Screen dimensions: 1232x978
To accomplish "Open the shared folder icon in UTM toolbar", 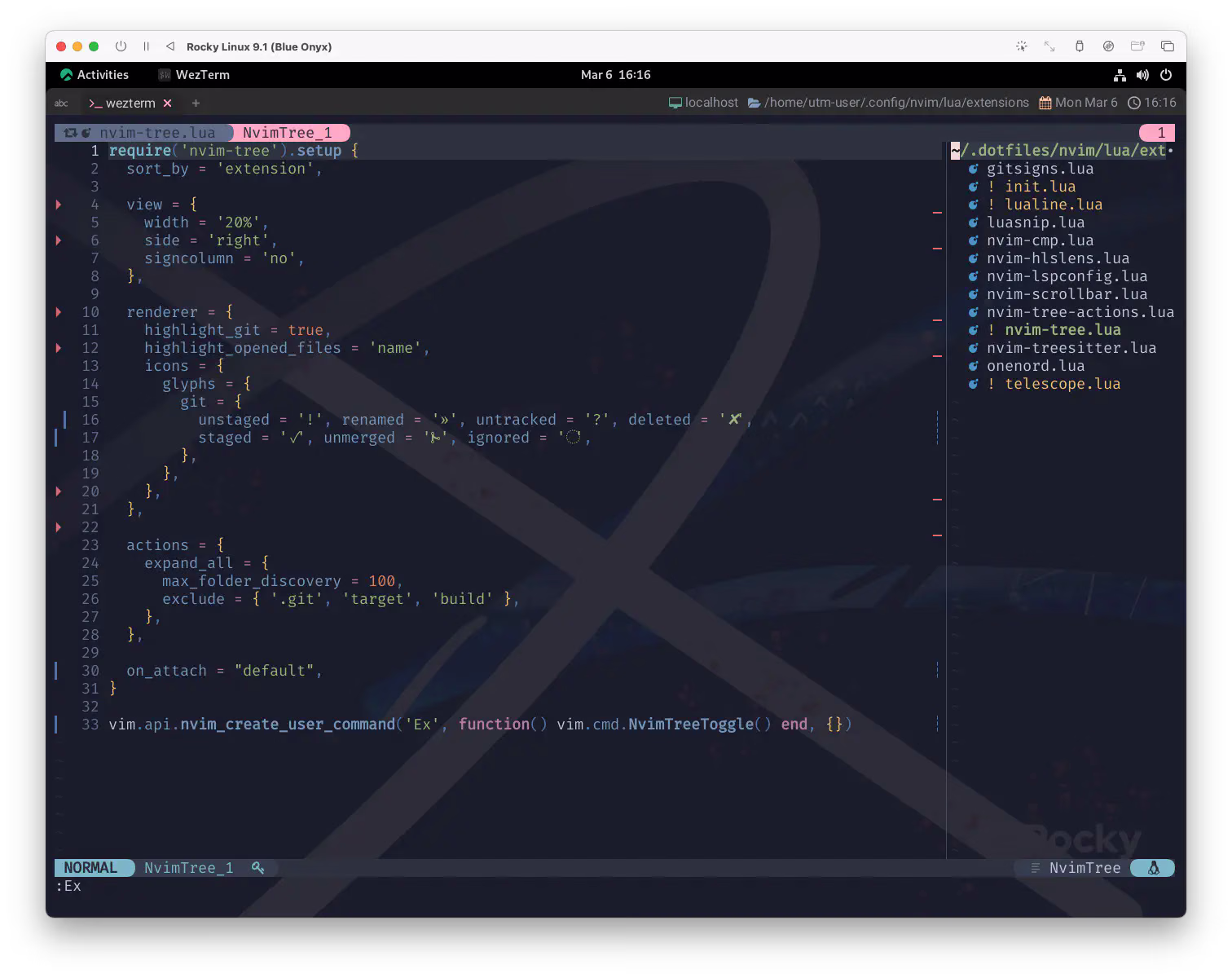I will tap(1137, 46).
